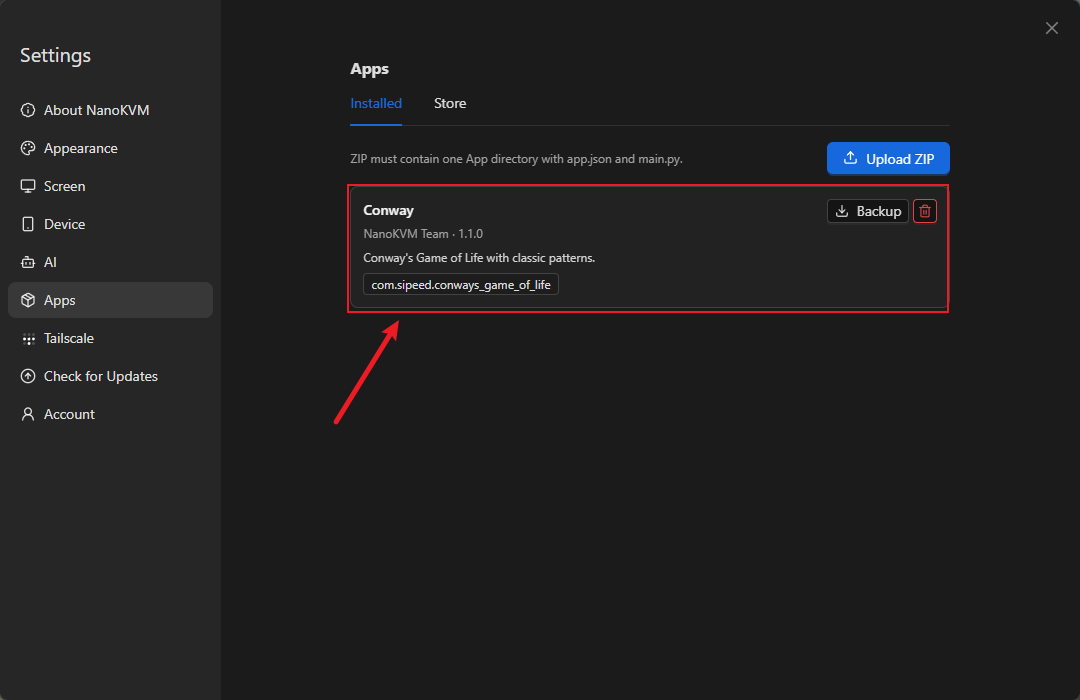Select Apps in the sidebar
The image size is (1080, 700).
(110, 300)
